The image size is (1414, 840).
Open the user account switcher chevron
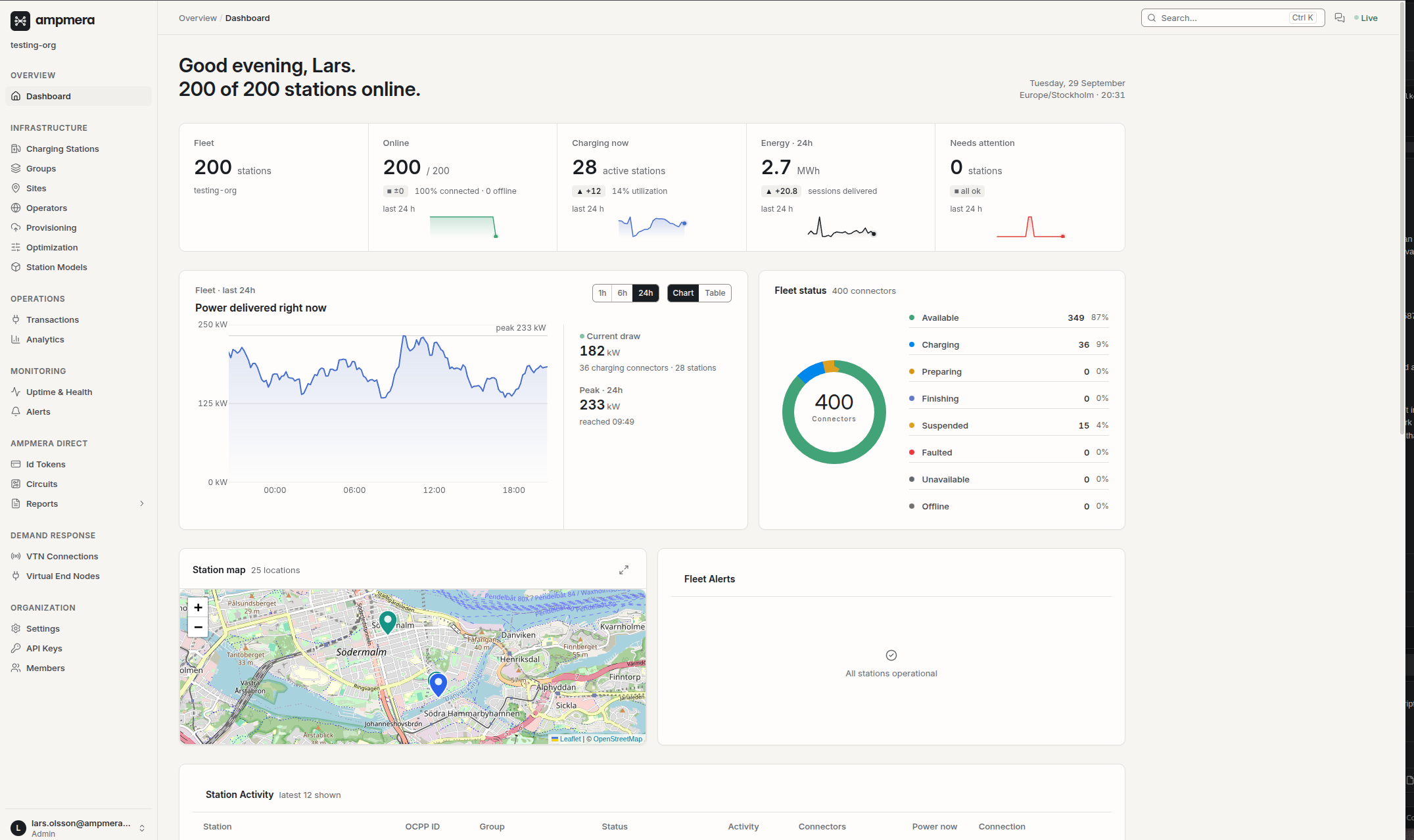(142, 828)
